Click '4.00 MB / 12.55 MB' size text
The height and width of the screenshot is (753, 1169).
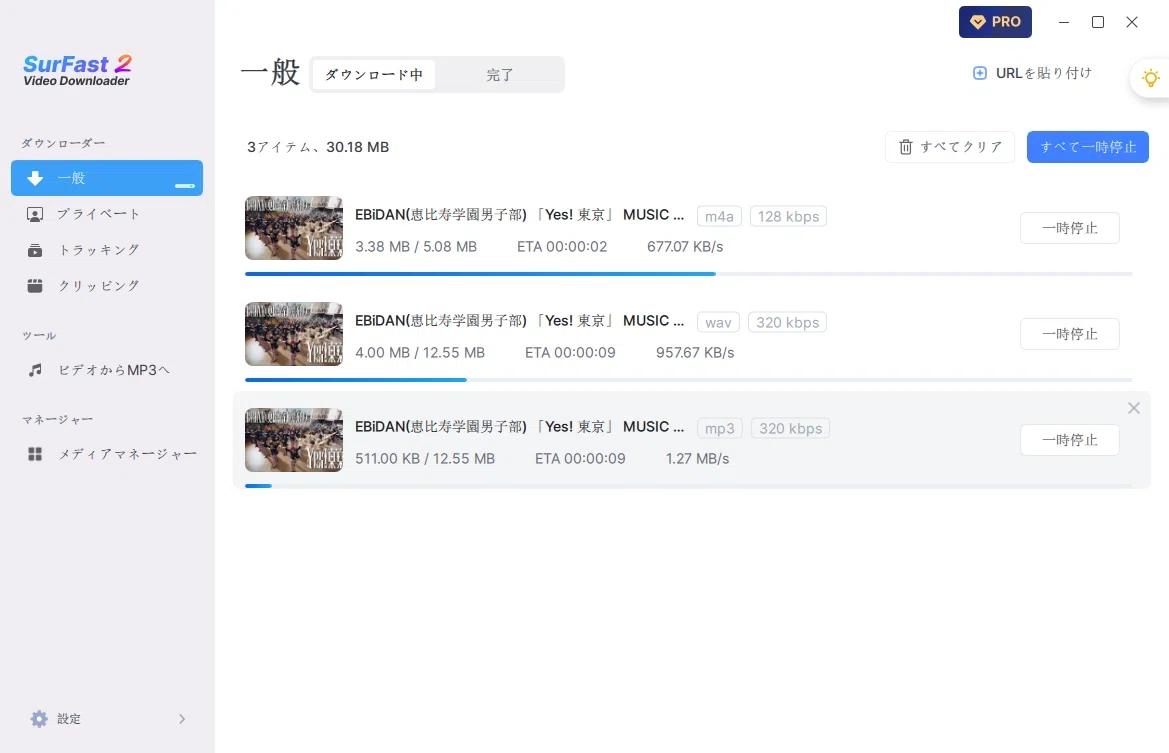click(420, 353)
